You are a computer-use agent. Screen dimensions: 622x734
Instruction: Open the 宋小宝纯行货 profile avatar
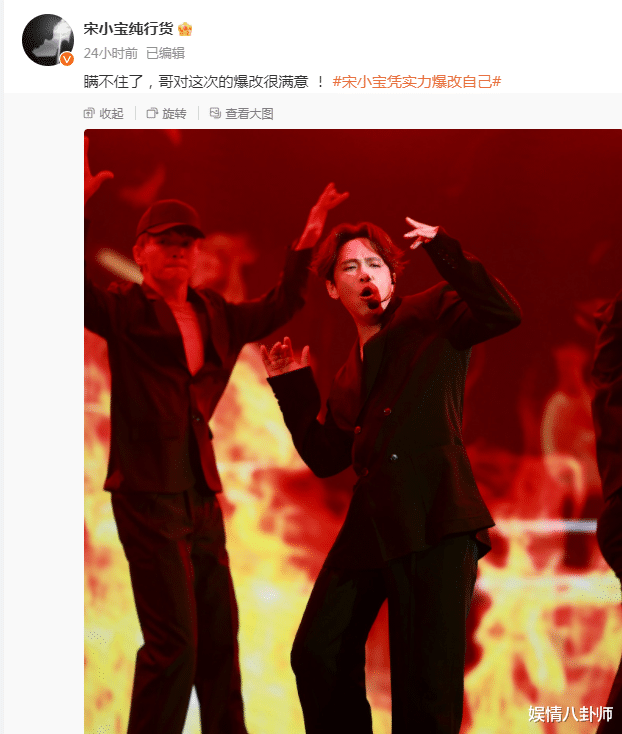(x=48, y=40)
